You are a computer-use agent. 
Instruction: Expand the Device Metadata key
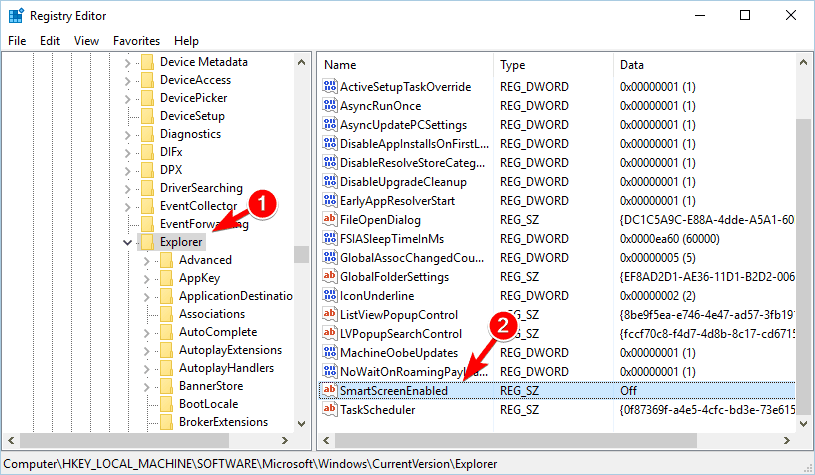pos(127,63)
